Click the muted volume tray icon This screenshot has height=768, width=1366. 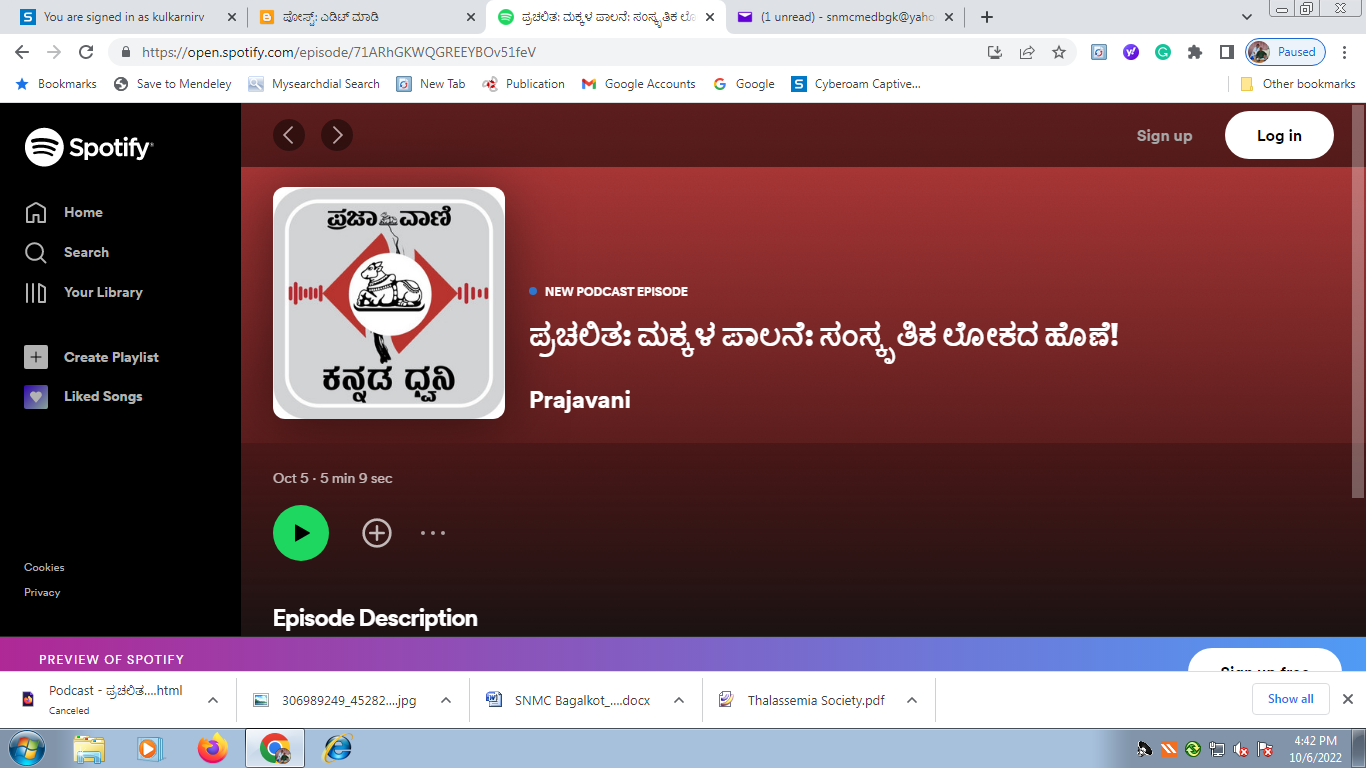coord(1241,749)
